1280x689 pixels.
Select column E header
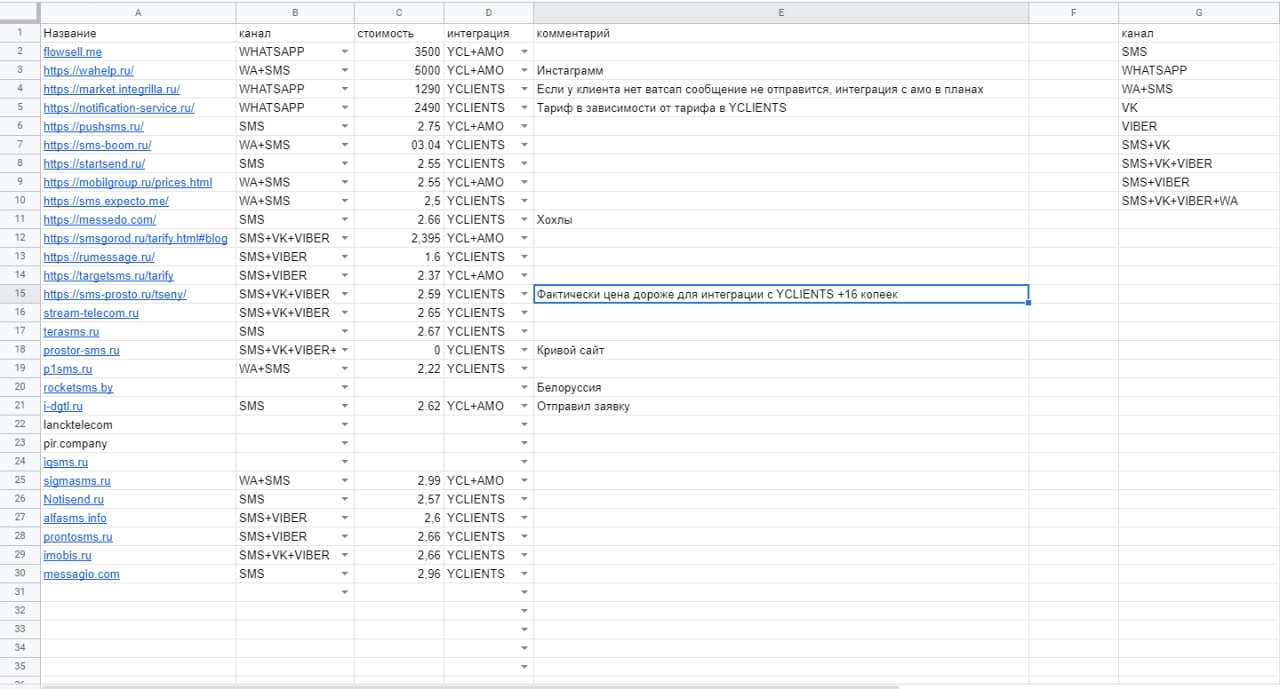(x=781, y=12)
